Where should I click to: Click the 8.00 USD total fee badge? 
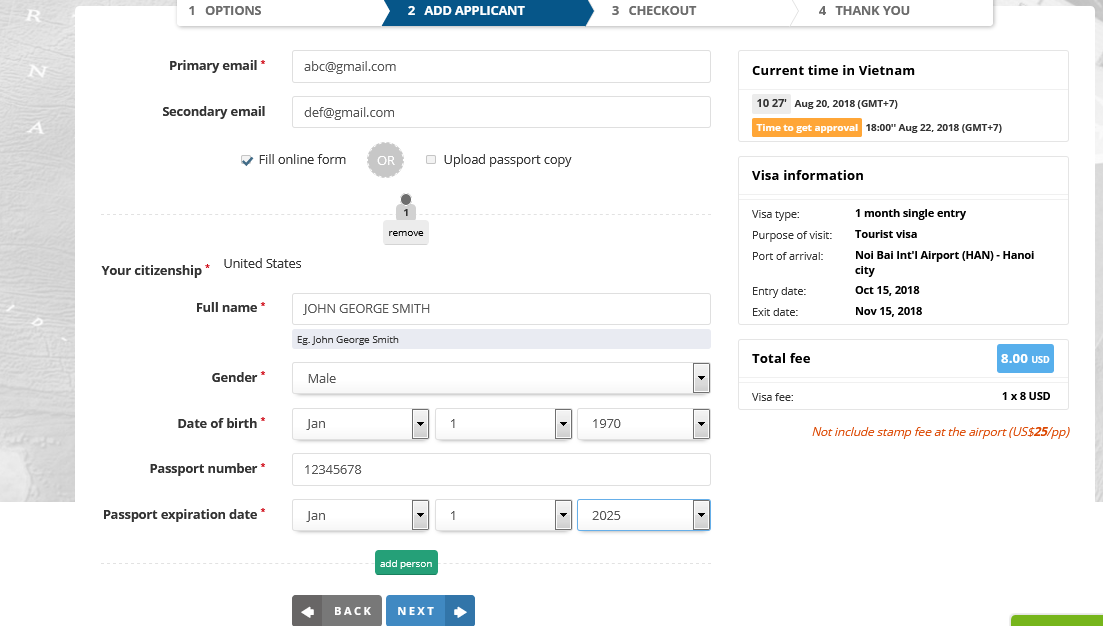pos(1025,358)
